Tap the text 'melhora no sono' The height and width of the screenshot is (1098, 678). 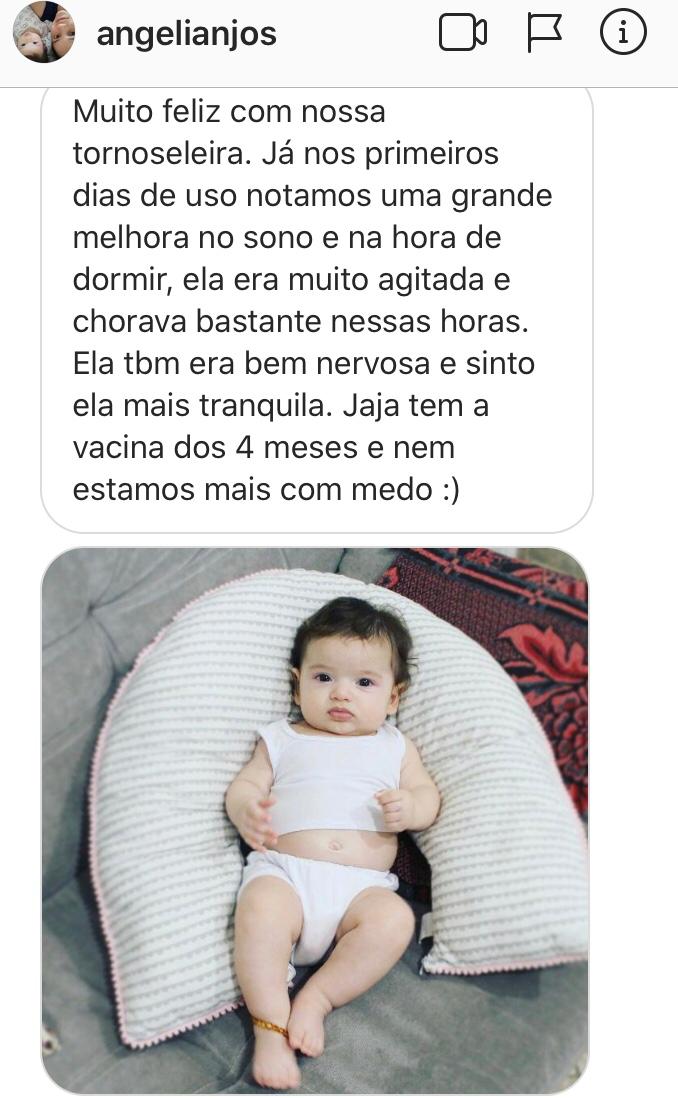(193, 237)
